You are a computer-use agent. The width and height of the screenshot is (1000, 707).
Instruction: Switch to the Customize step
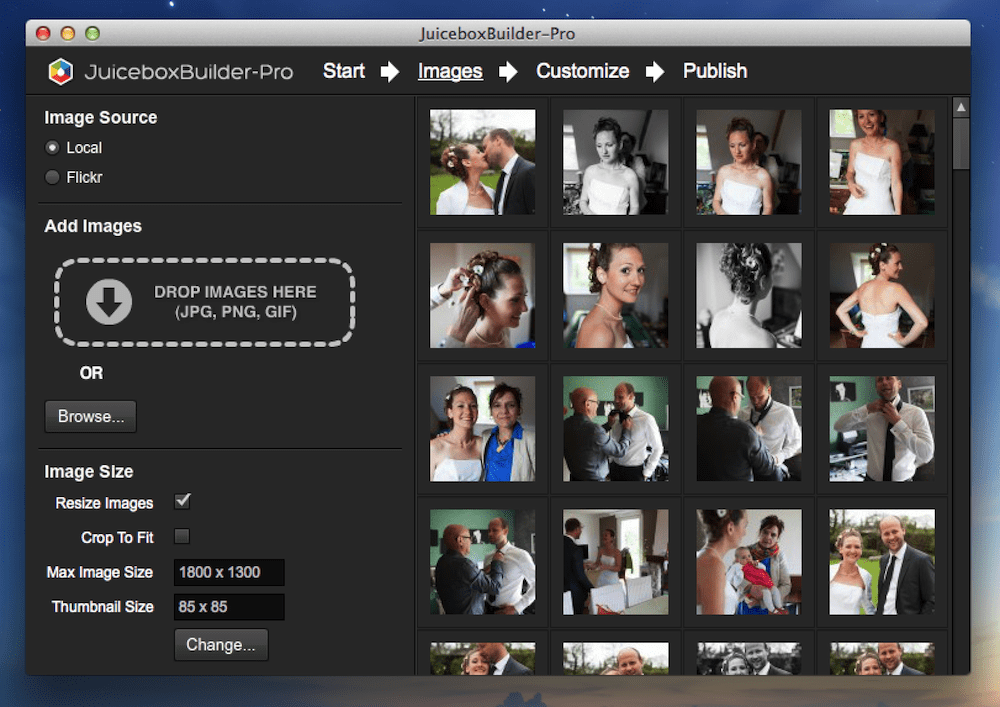[x=582, y=71]
